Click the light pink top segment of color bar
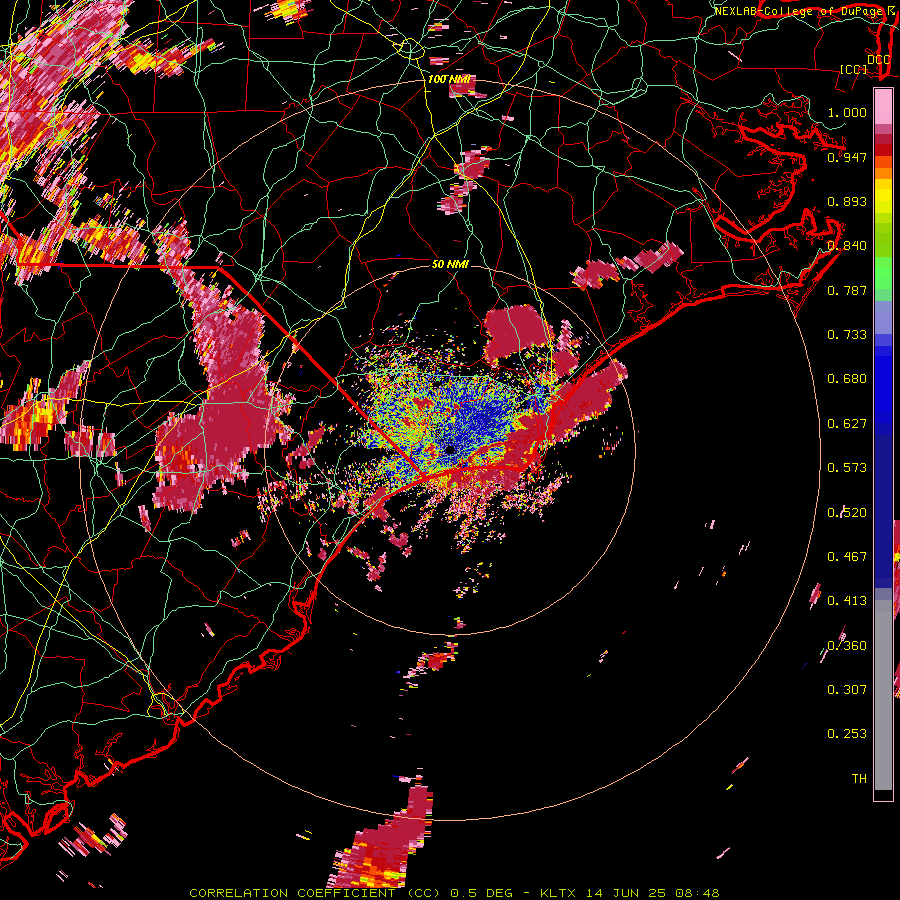900x900 pixels. [x=883, y=107]
